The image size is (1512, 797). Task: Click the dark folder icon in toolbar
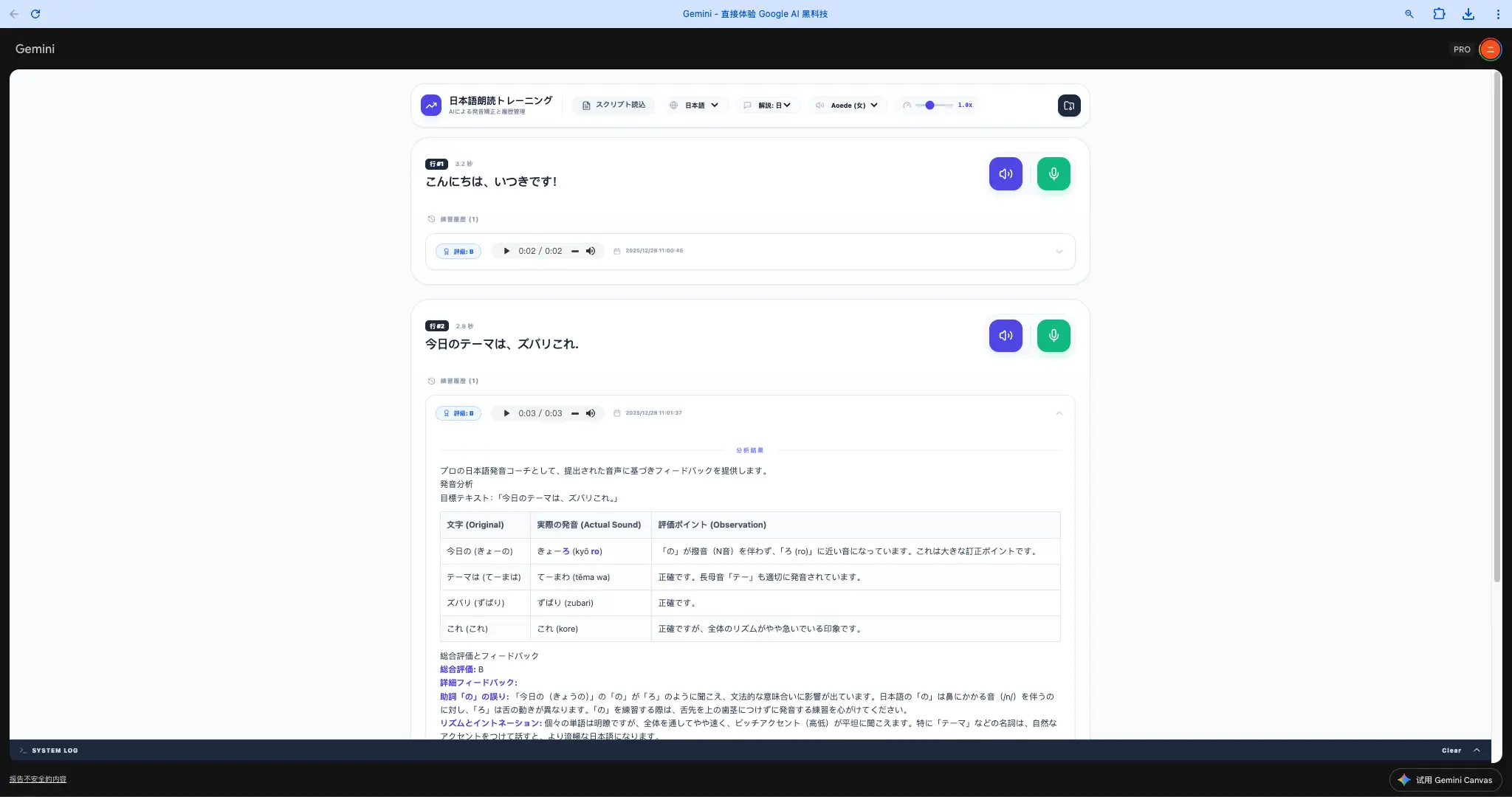[1068, 106]
